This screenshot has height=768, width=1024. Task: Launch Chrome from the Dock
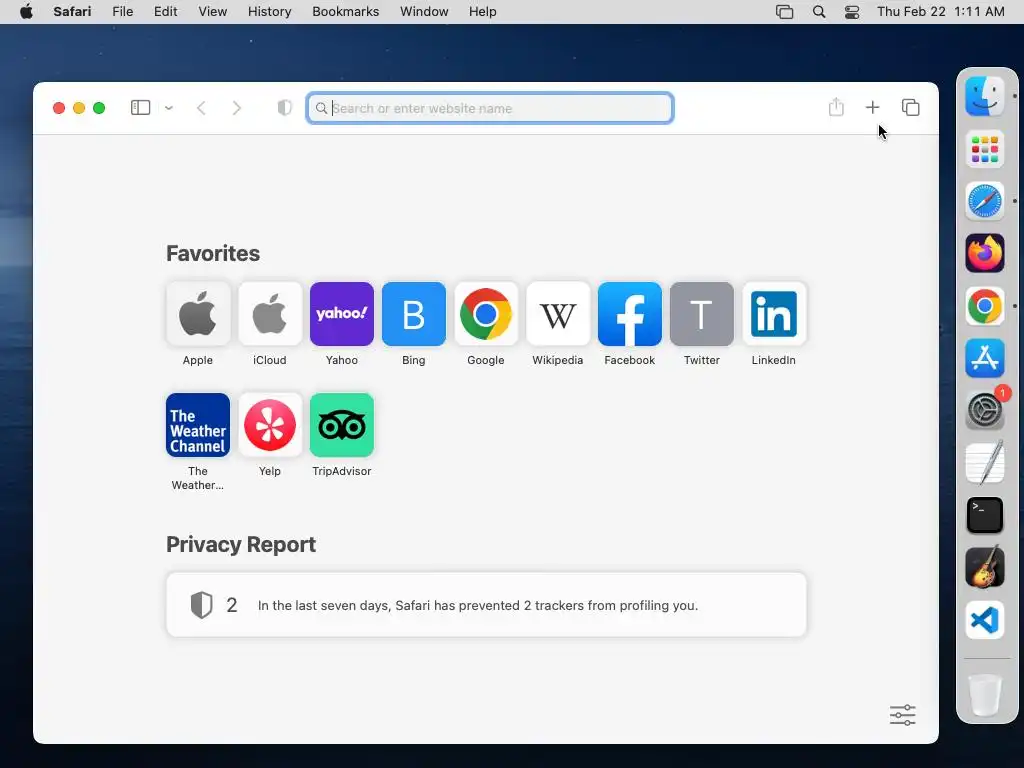[985, 306]
